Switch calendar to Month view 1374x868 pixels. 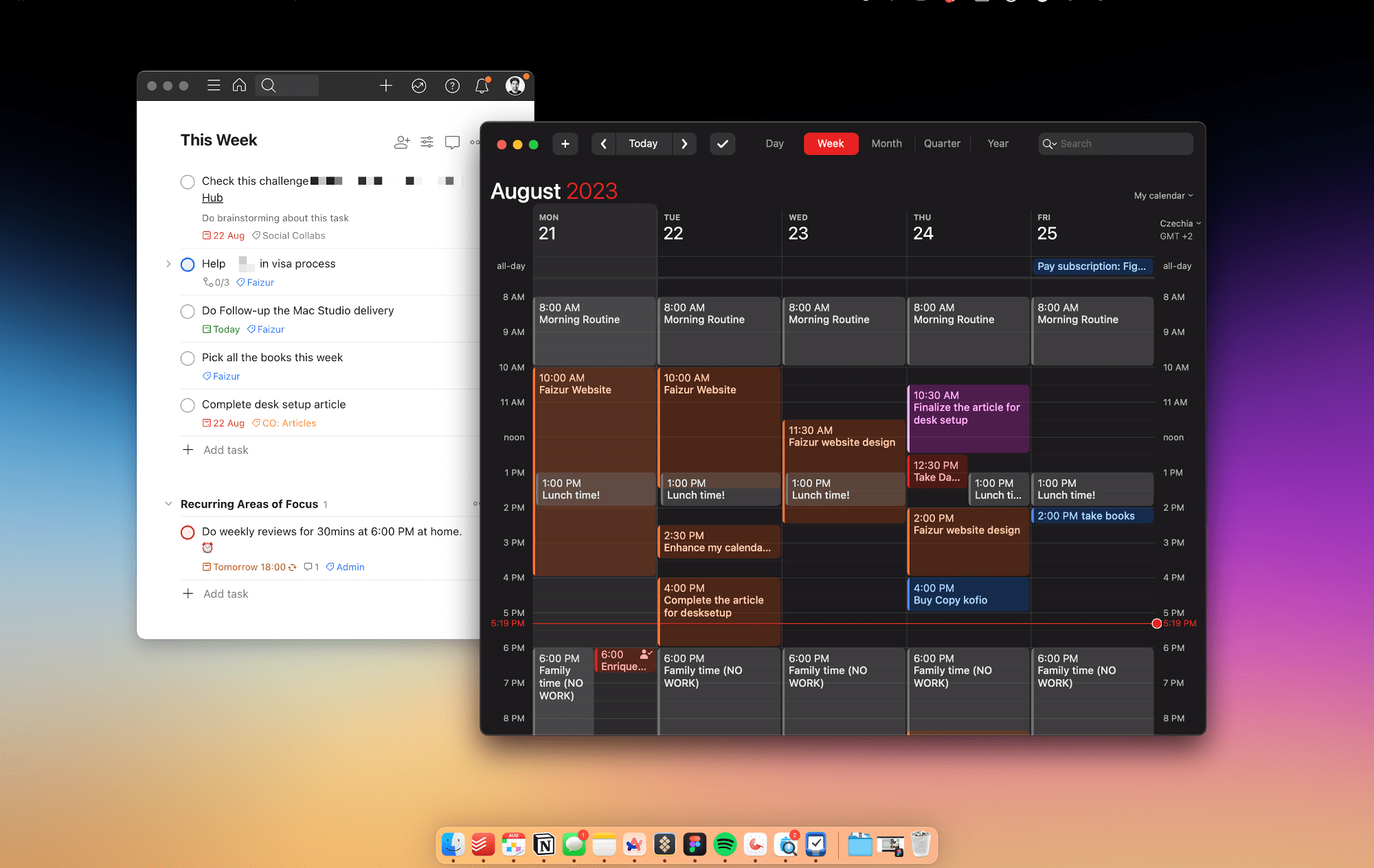[x=886, y=144]
